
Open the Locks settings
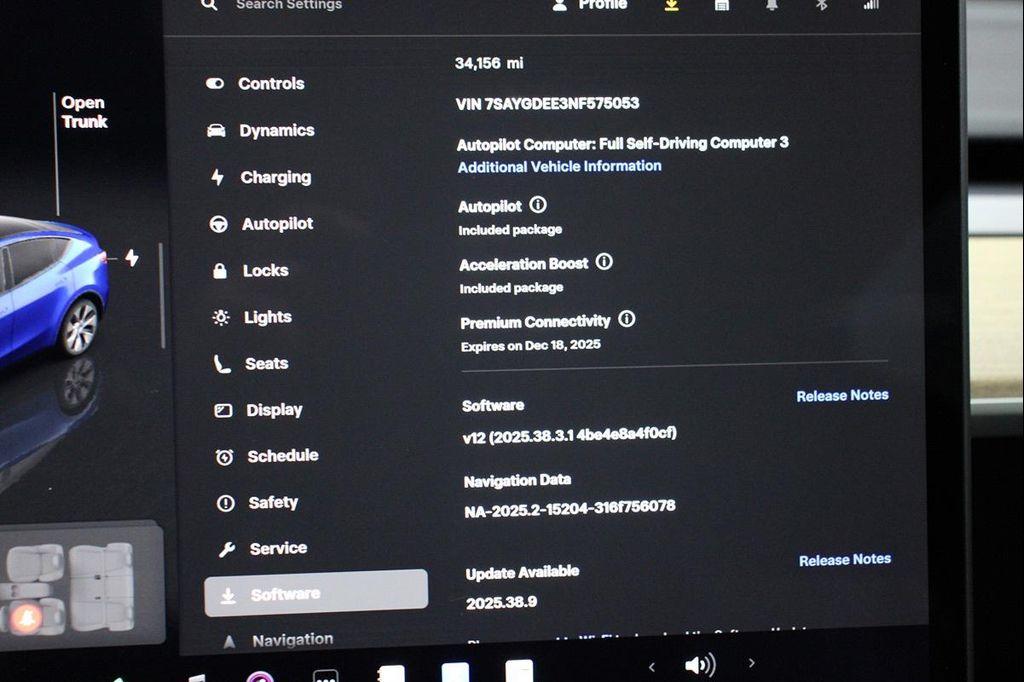pyautogui.click(x=265, y=270)
